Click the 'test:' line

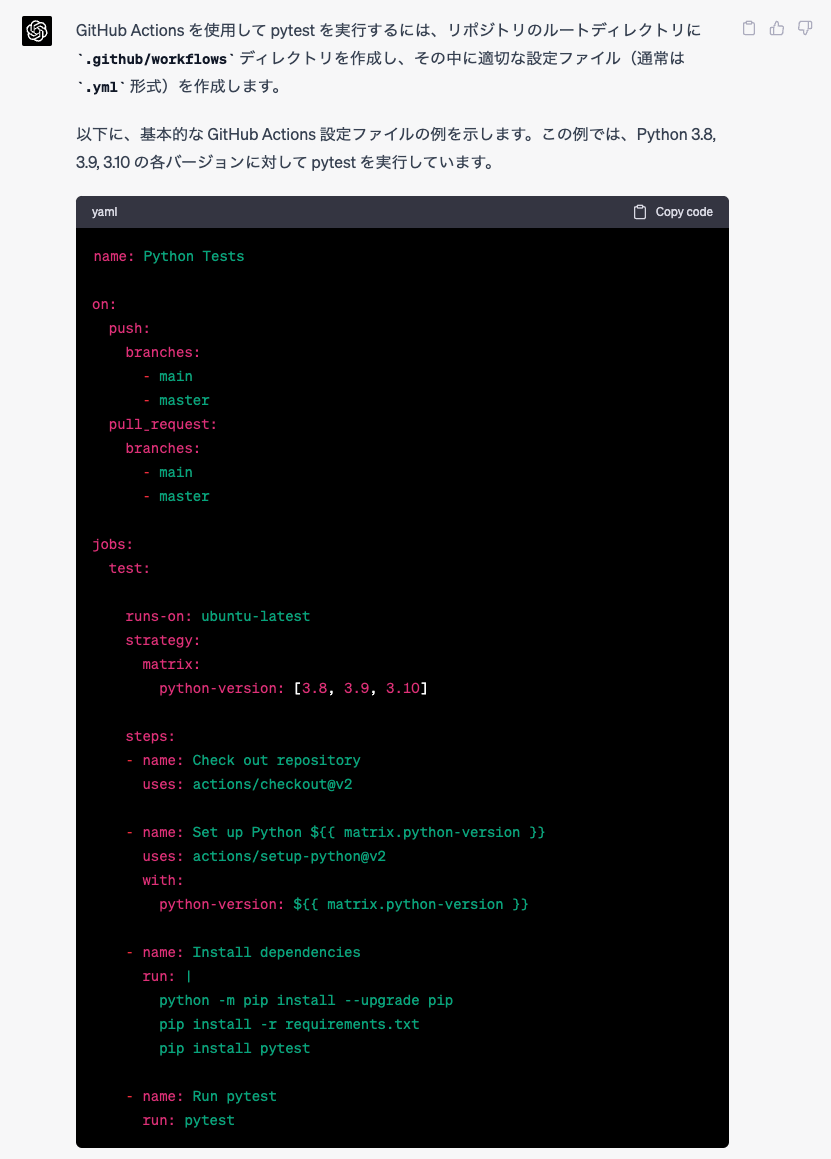click(129, 568)
